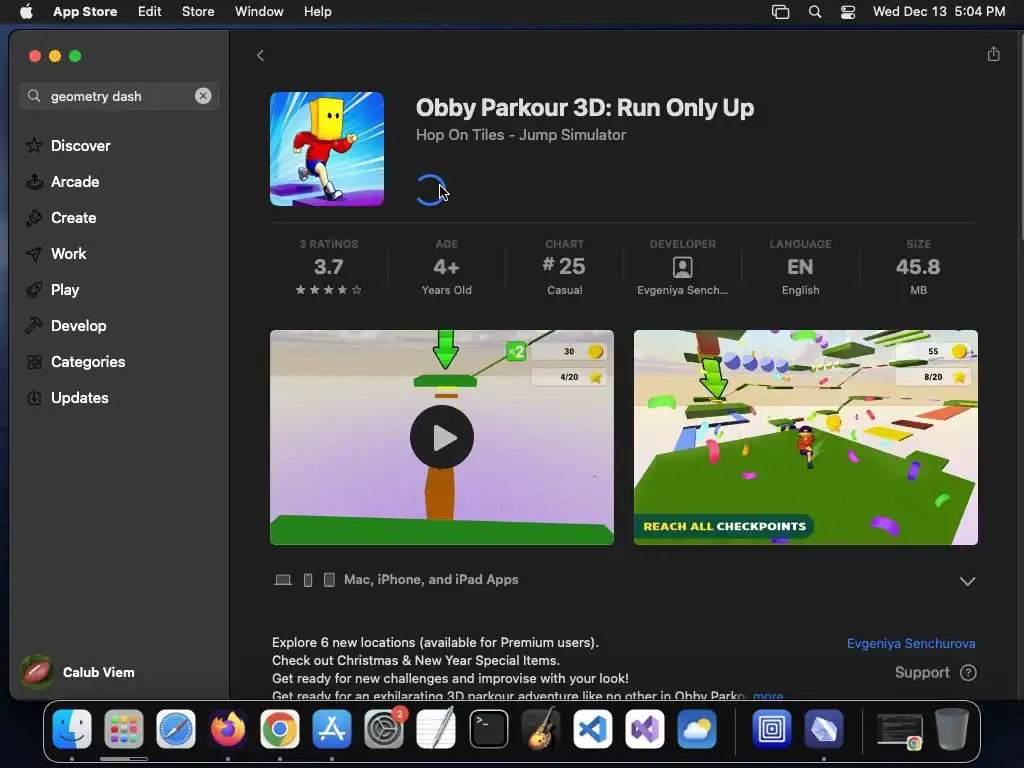Image resolution: width=1024 pixels, height=768 pixels.
Task: Click the date and time in the menu bar
Action: point(938,12)
